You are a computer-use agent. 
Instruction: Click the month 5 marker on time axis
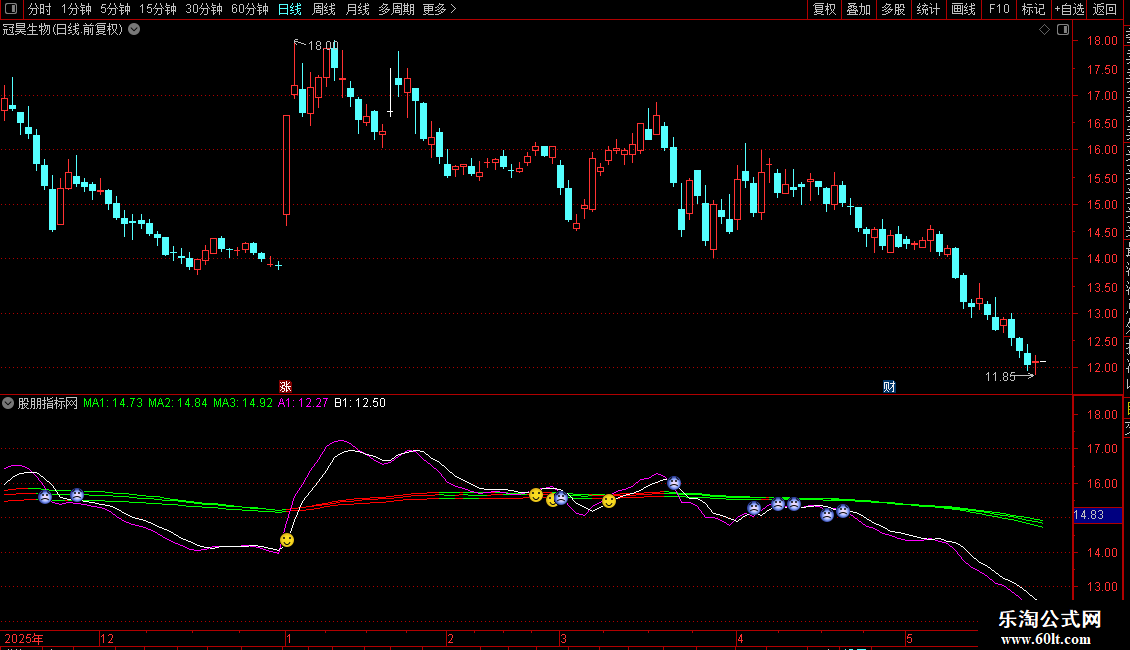tap(909, 638)
